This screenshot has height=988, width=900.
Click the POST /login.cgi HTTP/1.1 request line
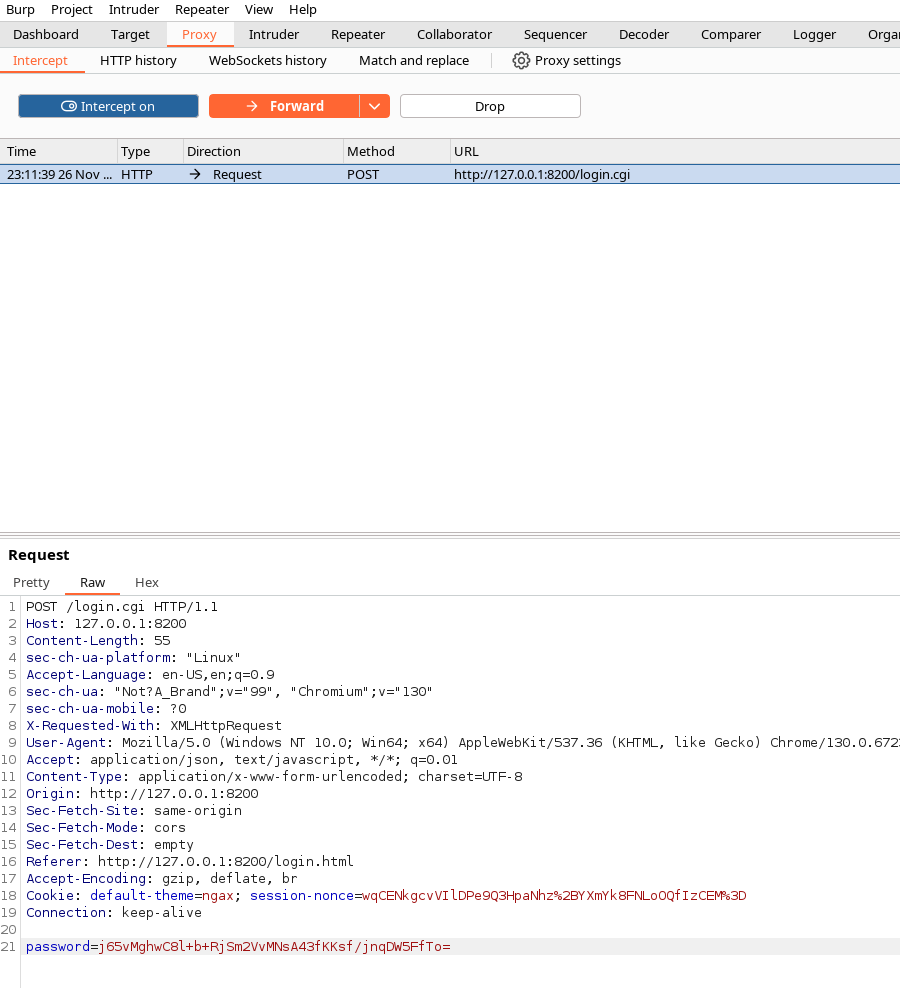tap(122, 607)
